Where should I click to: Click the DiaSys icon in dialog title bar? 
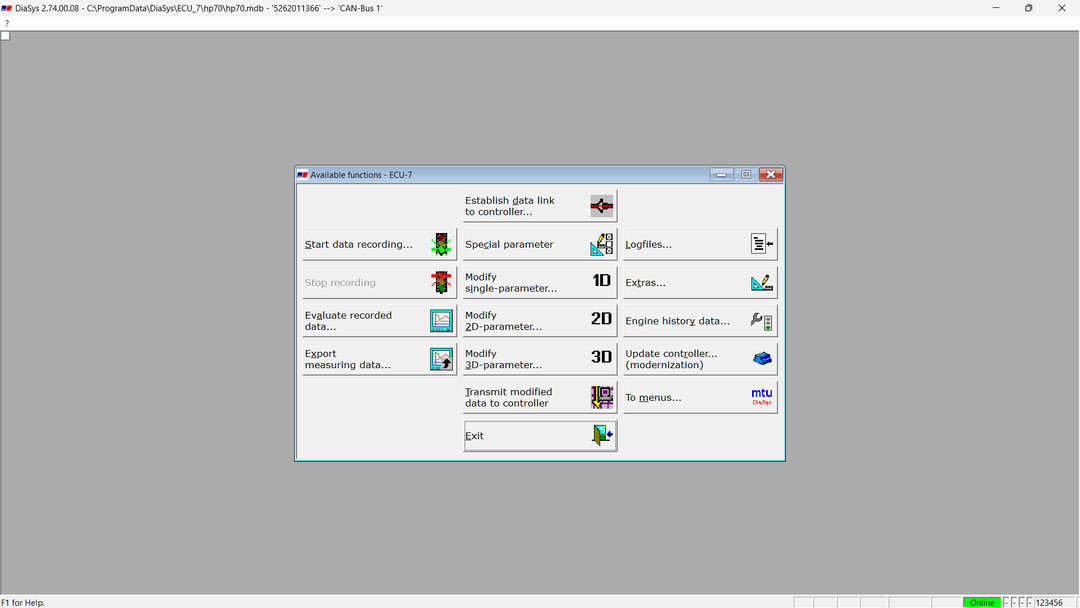(x=302, y=175)
